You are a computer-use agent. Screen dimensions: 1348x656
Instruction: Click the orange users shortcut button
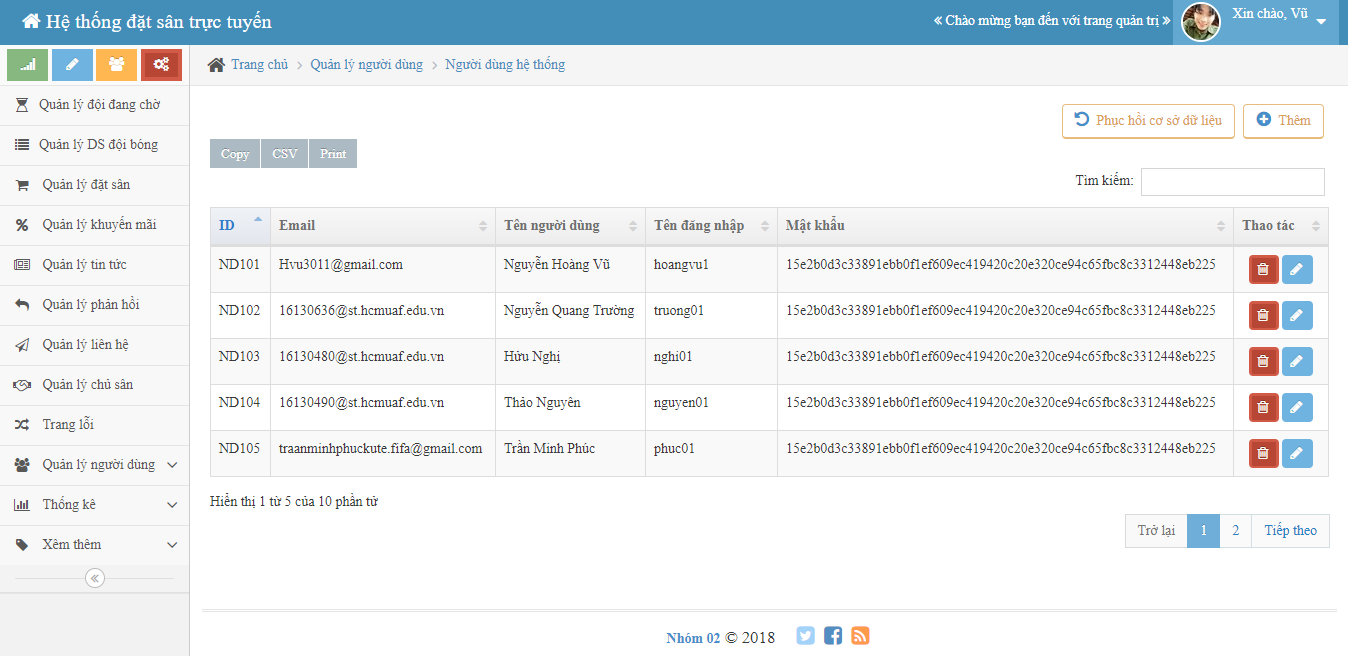(117, 65)
